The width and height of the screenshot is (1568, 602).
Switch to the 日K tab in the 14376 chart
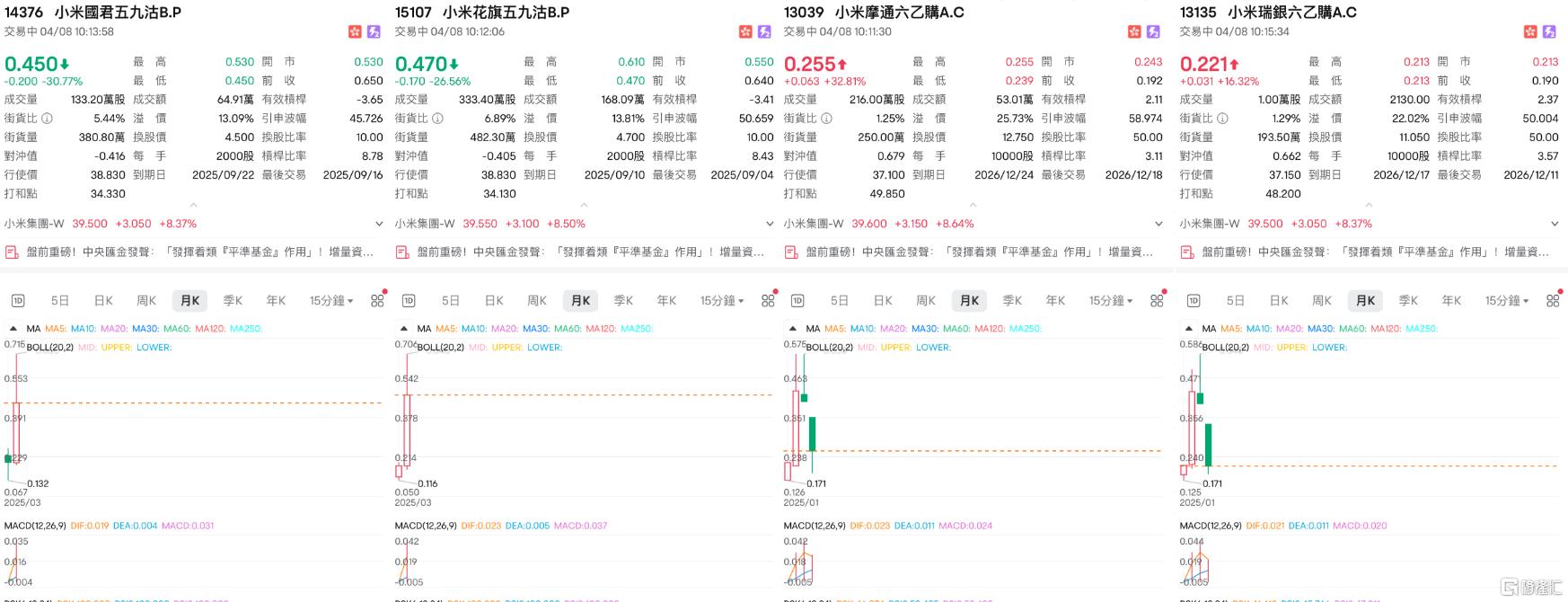[103, 301]
